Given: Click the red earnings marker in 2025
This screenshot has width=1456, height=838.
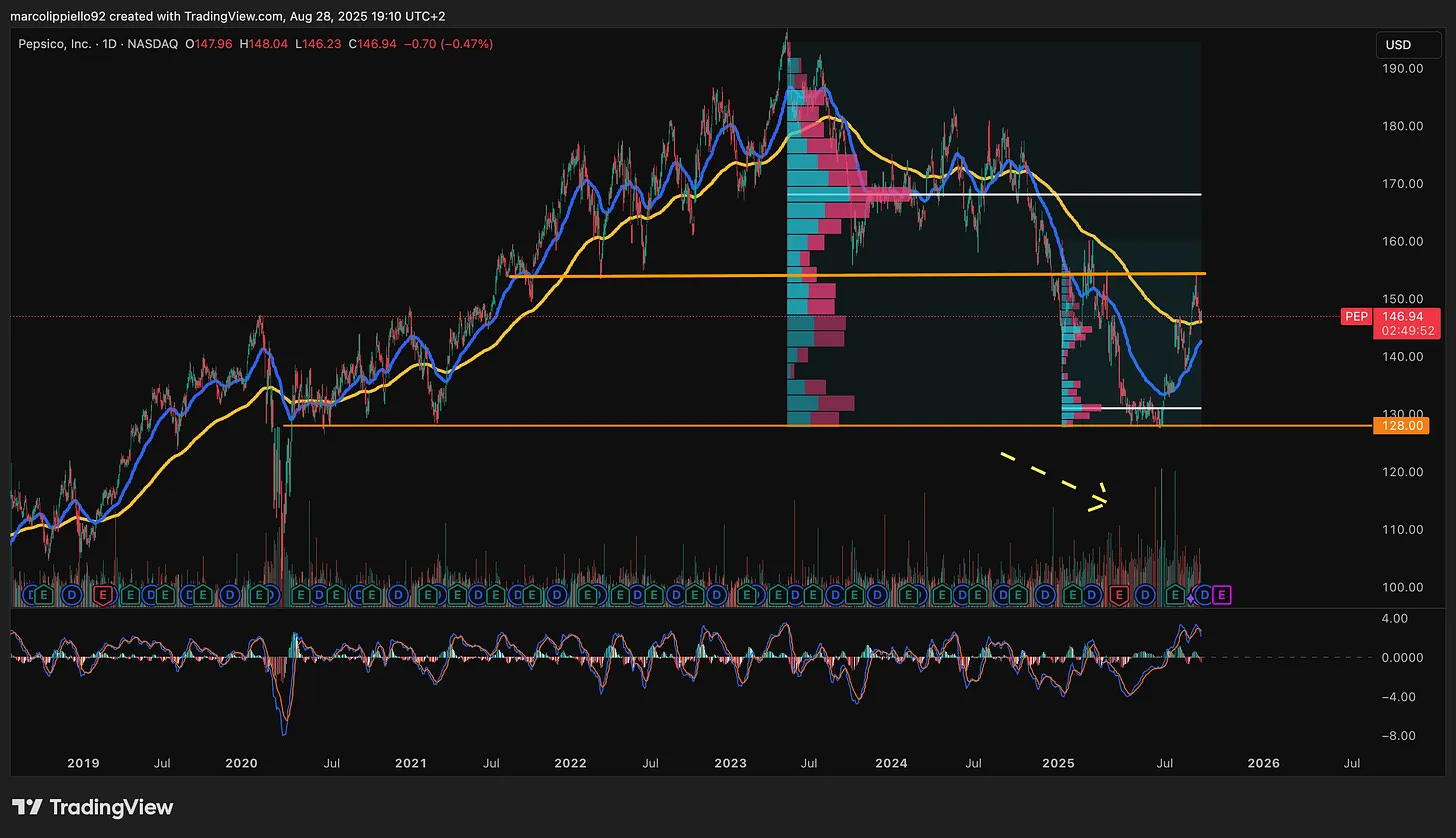Looking at the screenshot, I should click(x=1119, y=595).
